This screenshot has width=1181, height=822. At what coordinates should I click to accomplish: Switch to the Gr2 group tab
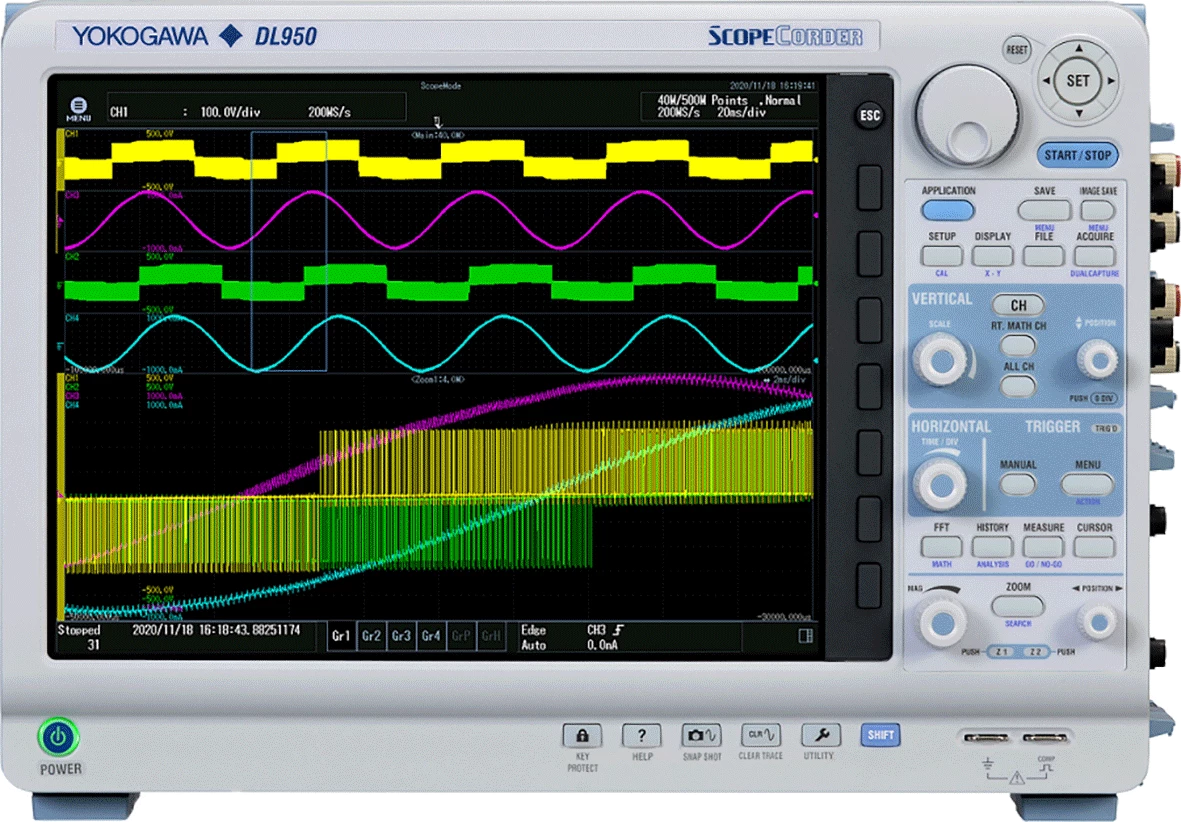coord(371,637)
